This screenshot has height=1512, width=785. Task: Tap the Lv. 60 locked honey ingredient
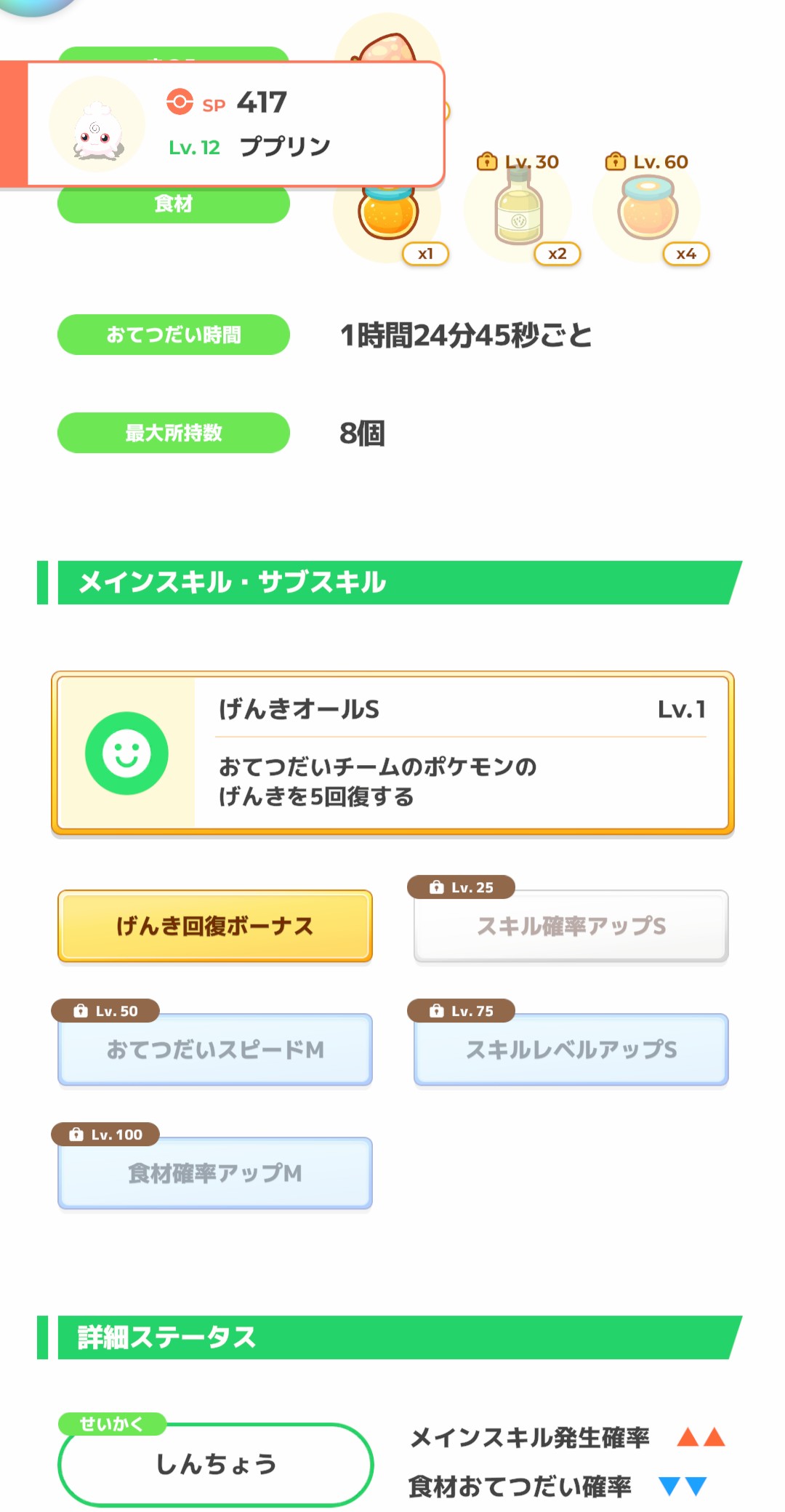pos(648,211)
